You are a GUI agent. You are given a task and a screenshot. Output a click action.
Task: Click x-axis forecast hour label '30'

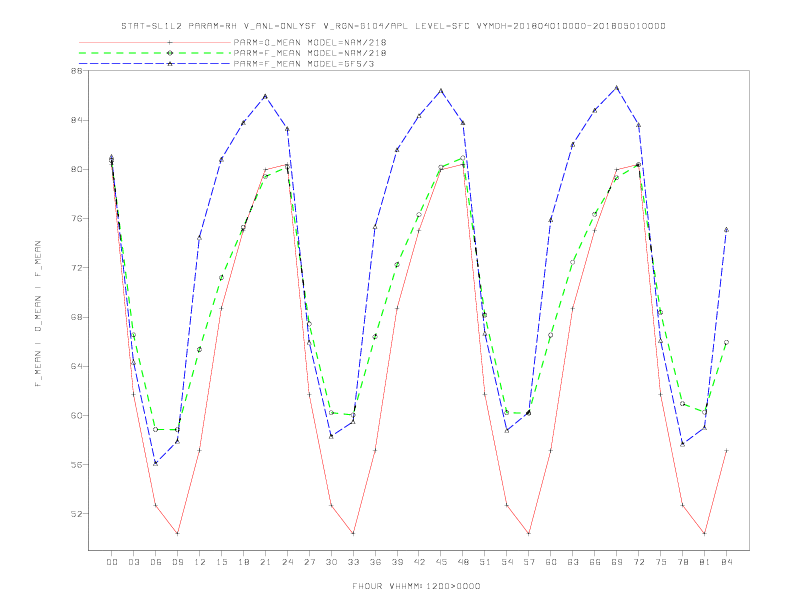point(331,562)
